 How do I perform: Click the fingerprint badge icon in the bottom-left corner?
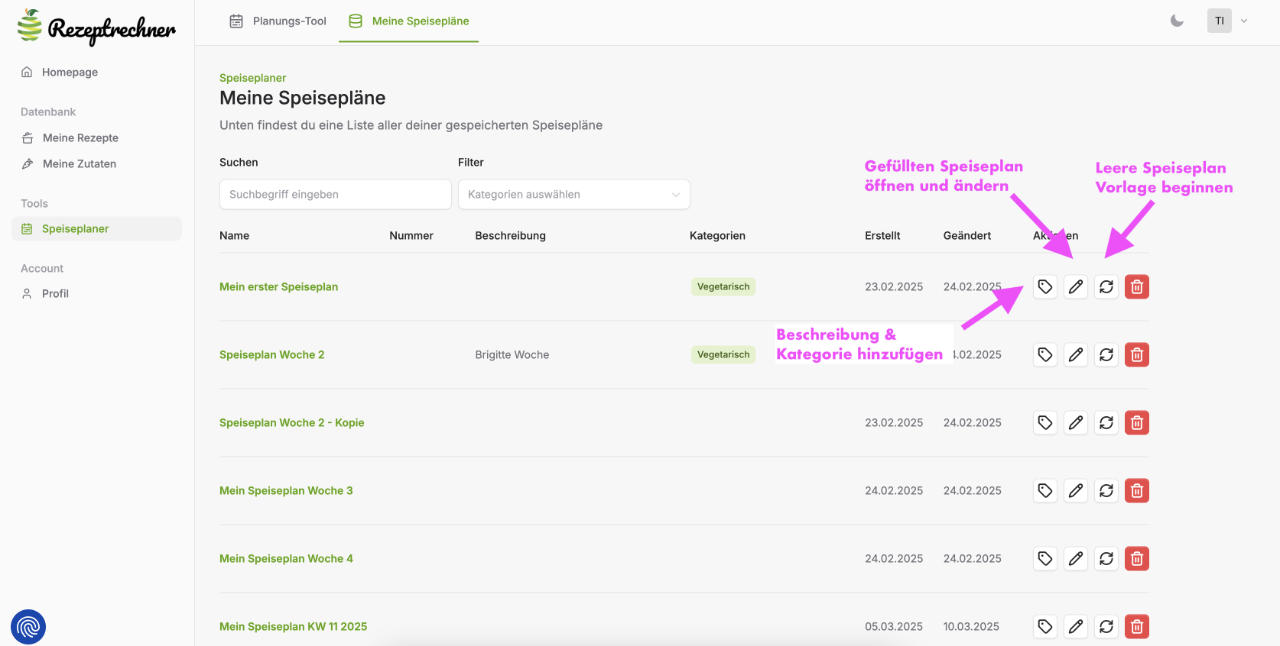coord(28,627)
